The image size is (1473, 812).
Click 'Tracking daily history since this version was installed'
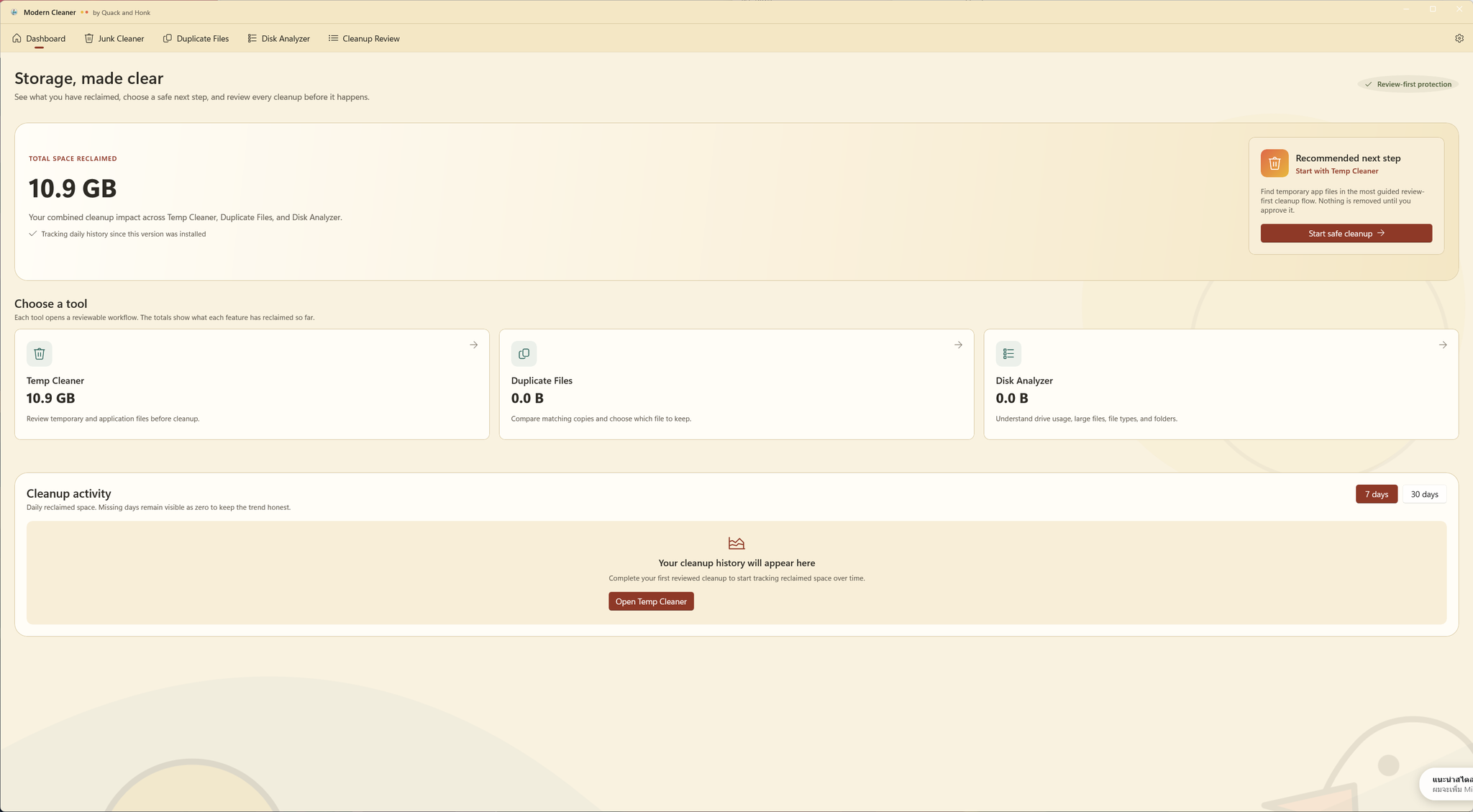(x=123, y=234)
